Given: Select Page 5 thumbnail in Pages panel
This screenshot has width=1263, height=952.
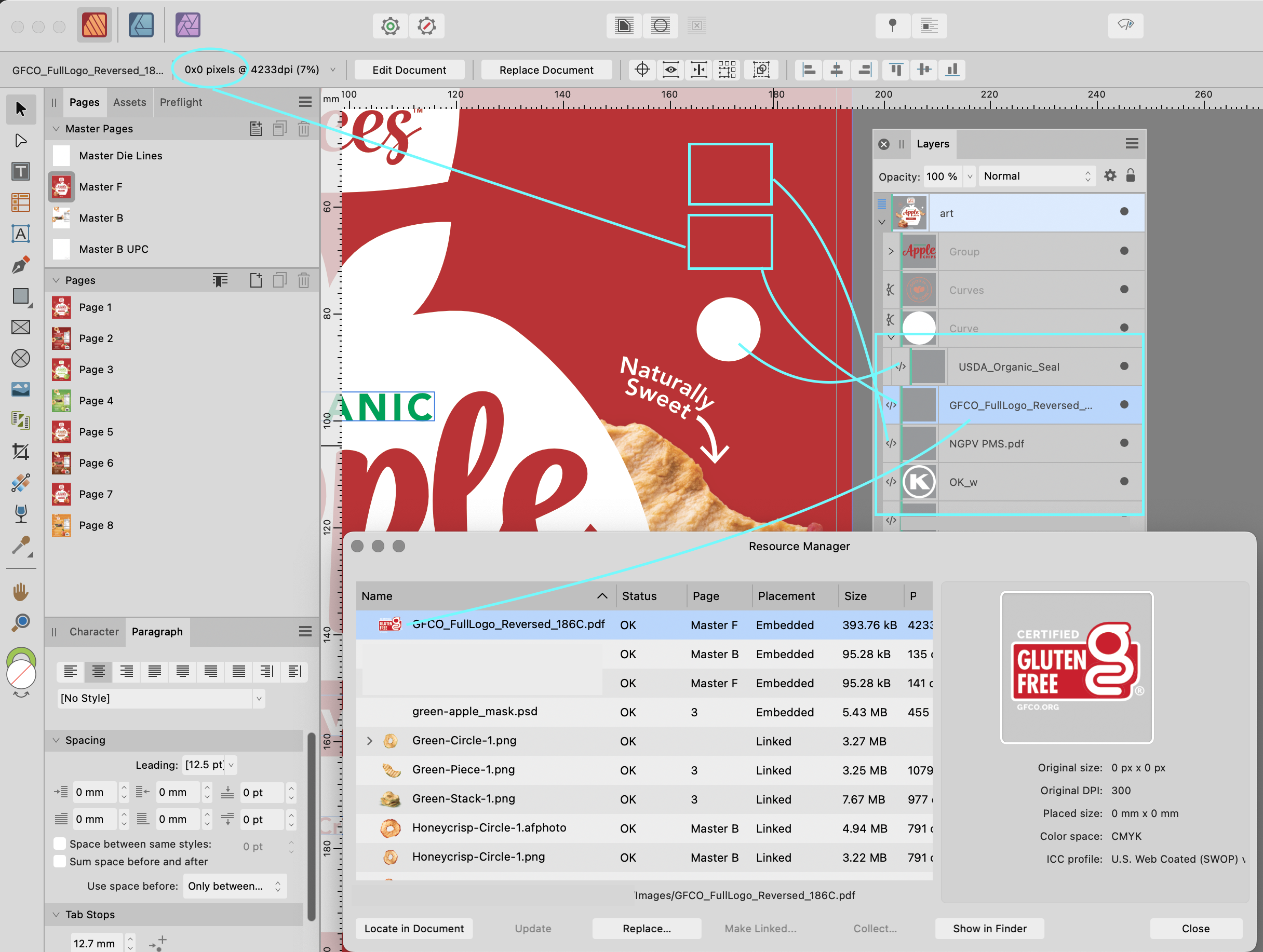Looking at the screenshot, I should [61, 431].
